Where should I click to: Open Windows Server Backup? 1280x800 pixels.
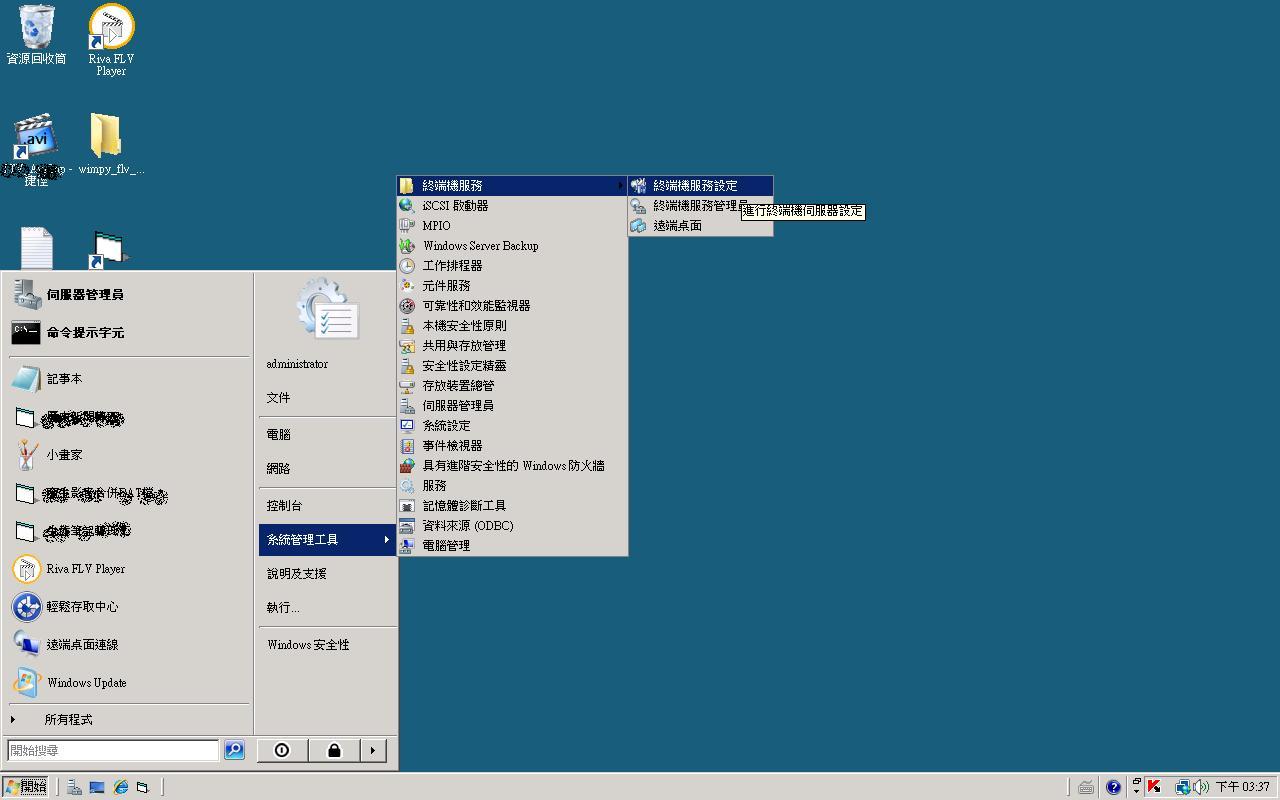pyautogui.click(x=480, y=246)
